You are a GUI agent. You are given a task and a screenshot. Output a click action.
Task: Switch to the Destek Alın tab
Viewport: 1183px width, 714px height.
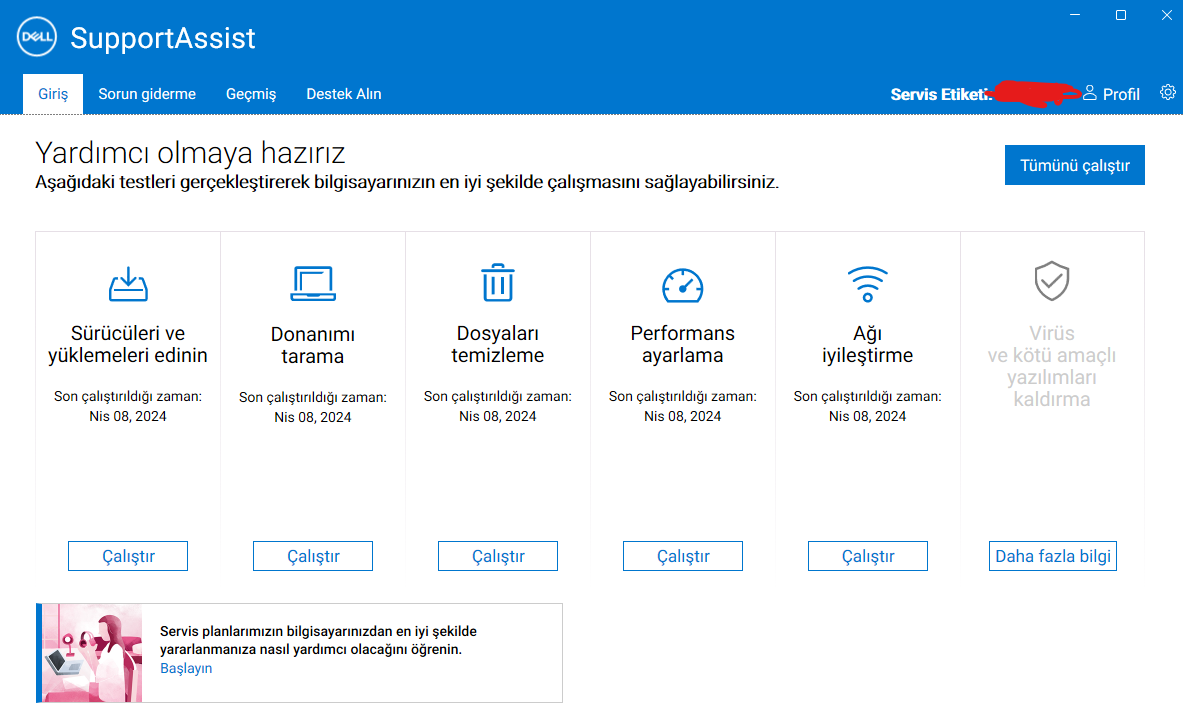(343, 93)
